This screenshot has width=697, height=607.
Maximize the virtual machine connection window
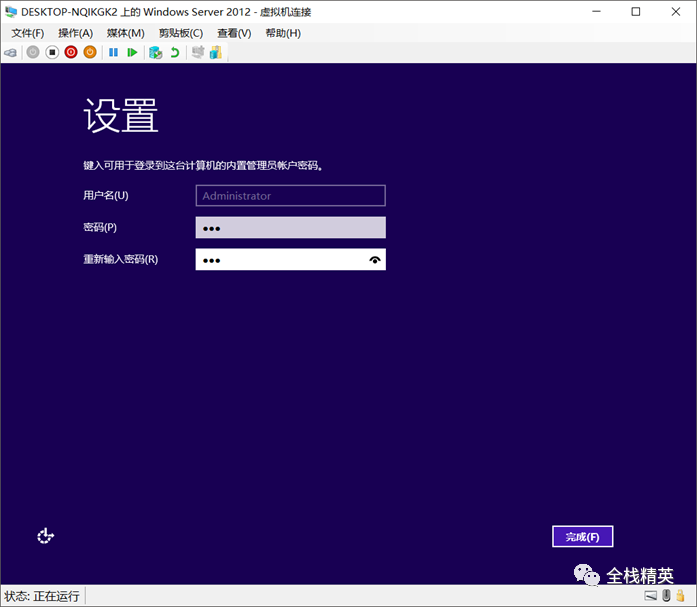636,12
